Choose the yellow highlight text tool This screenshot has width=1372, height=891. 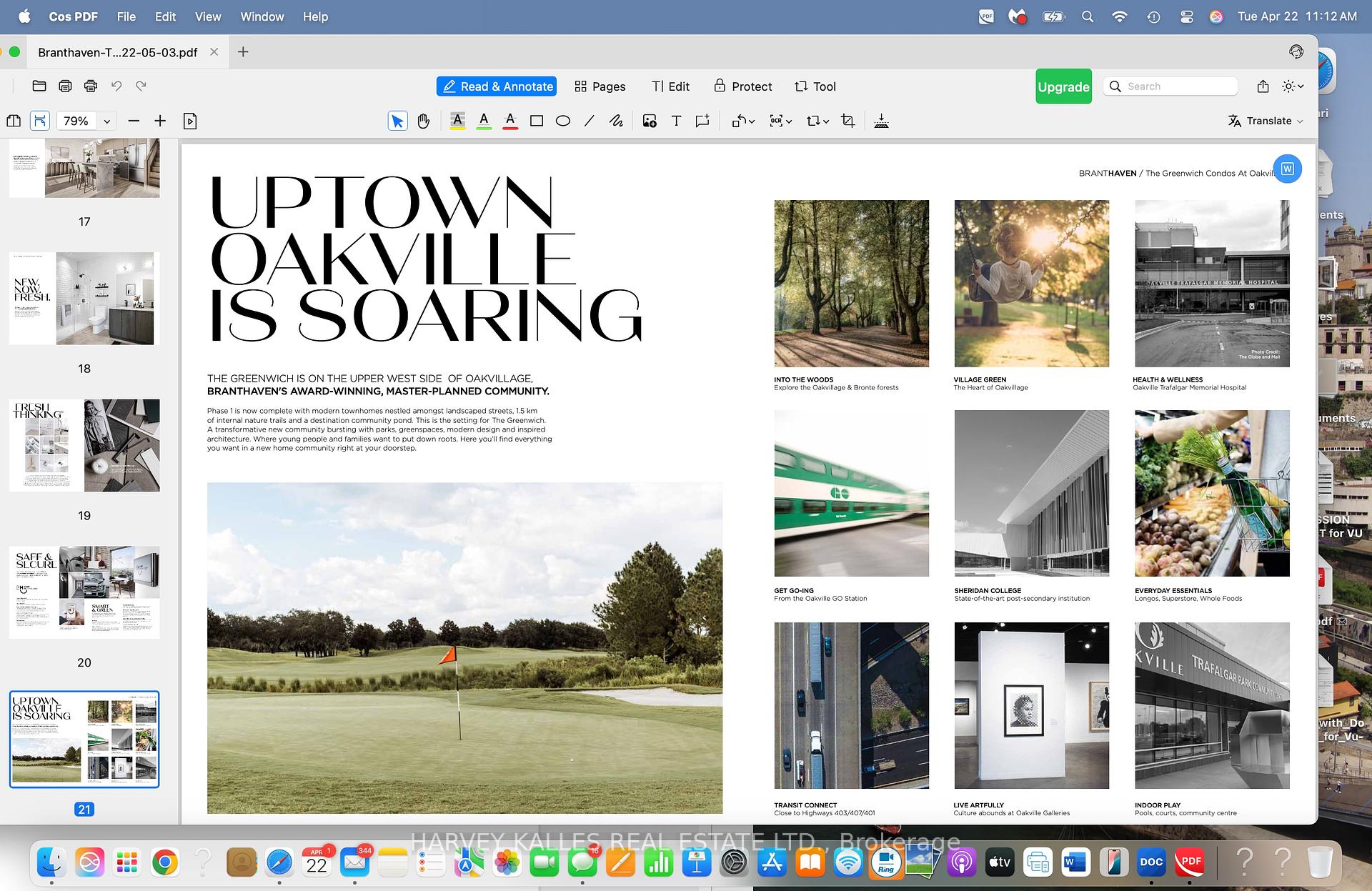[x=458, y=121]
